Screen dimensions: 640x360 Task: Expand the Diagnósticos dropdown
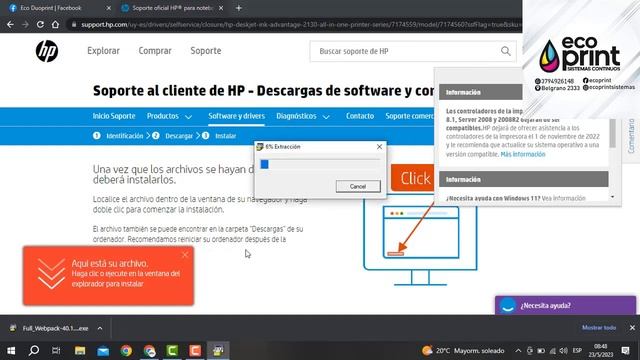pos(303,116)
